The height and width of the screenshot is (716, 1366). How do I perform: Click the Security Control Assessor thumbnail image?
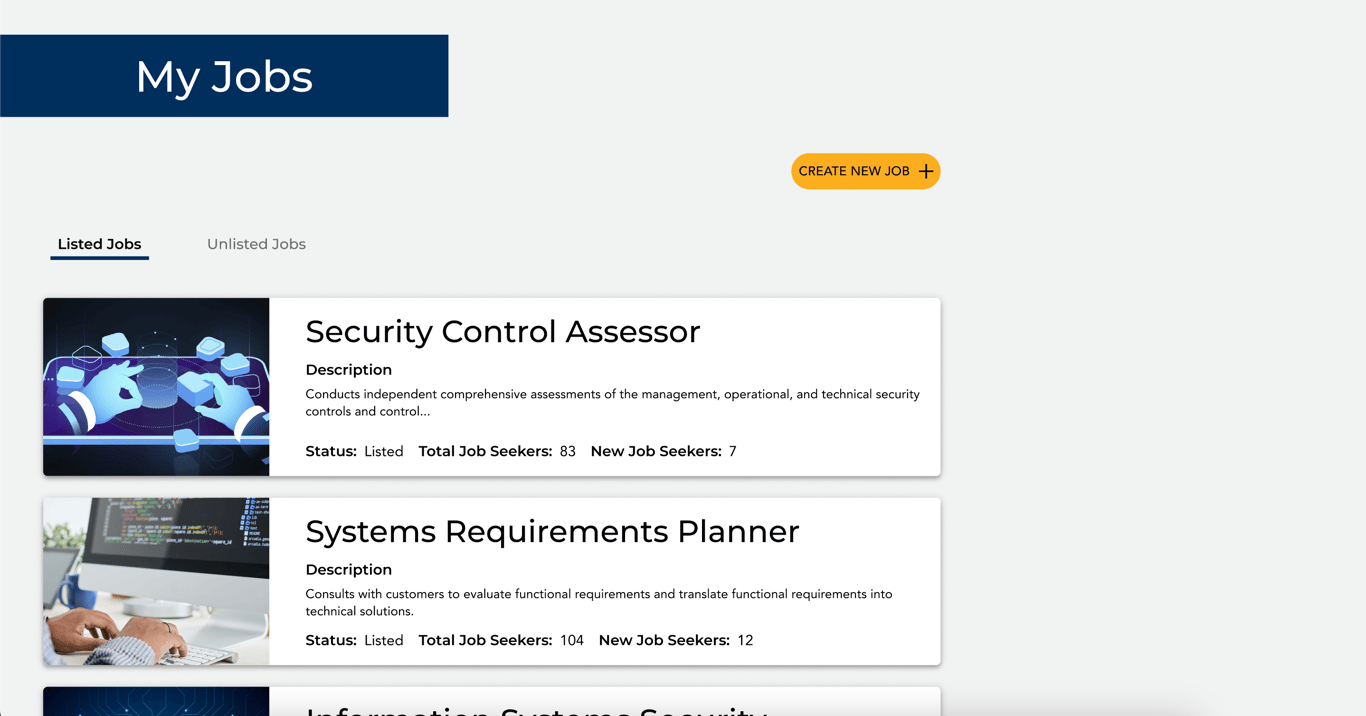156,387
